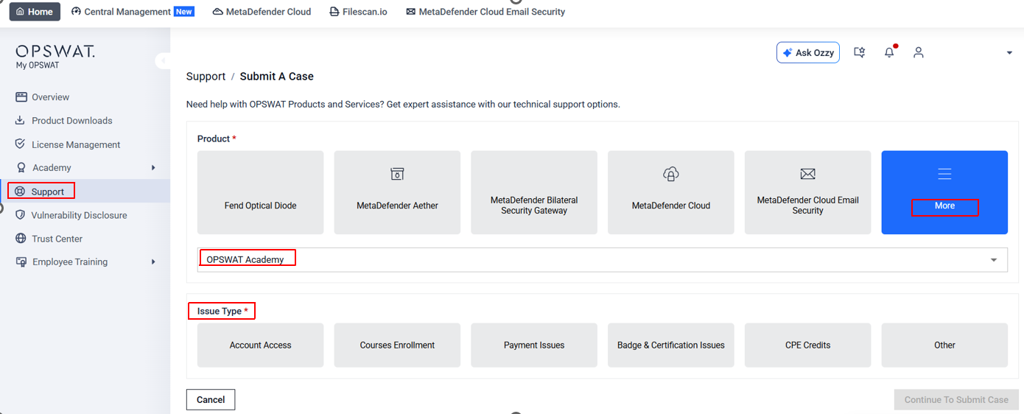Choose Badge & Certification Issues
The image size is (1024, 414).
tap(671, 345)
